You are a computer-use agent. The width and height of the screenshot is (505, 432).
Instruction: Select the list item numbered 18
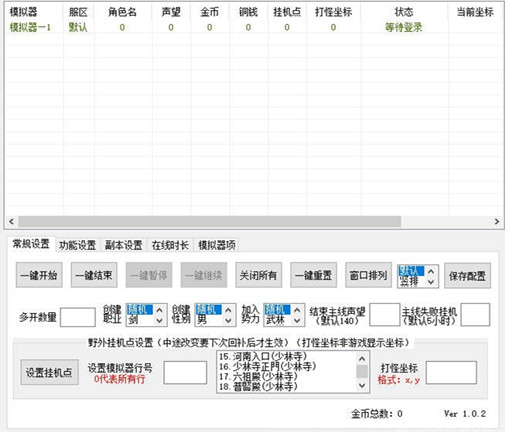[287, 387]
